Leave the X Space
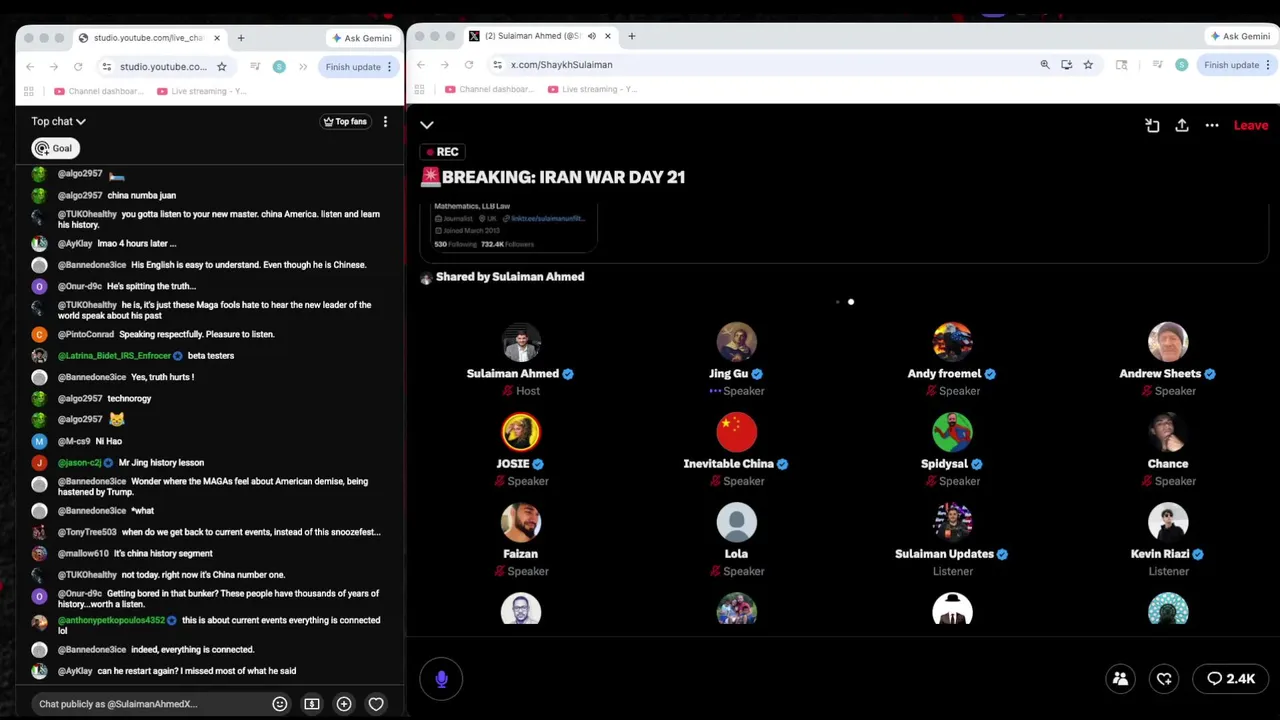The height and width of the screenshot is (720, 1280). point(1250,125)
